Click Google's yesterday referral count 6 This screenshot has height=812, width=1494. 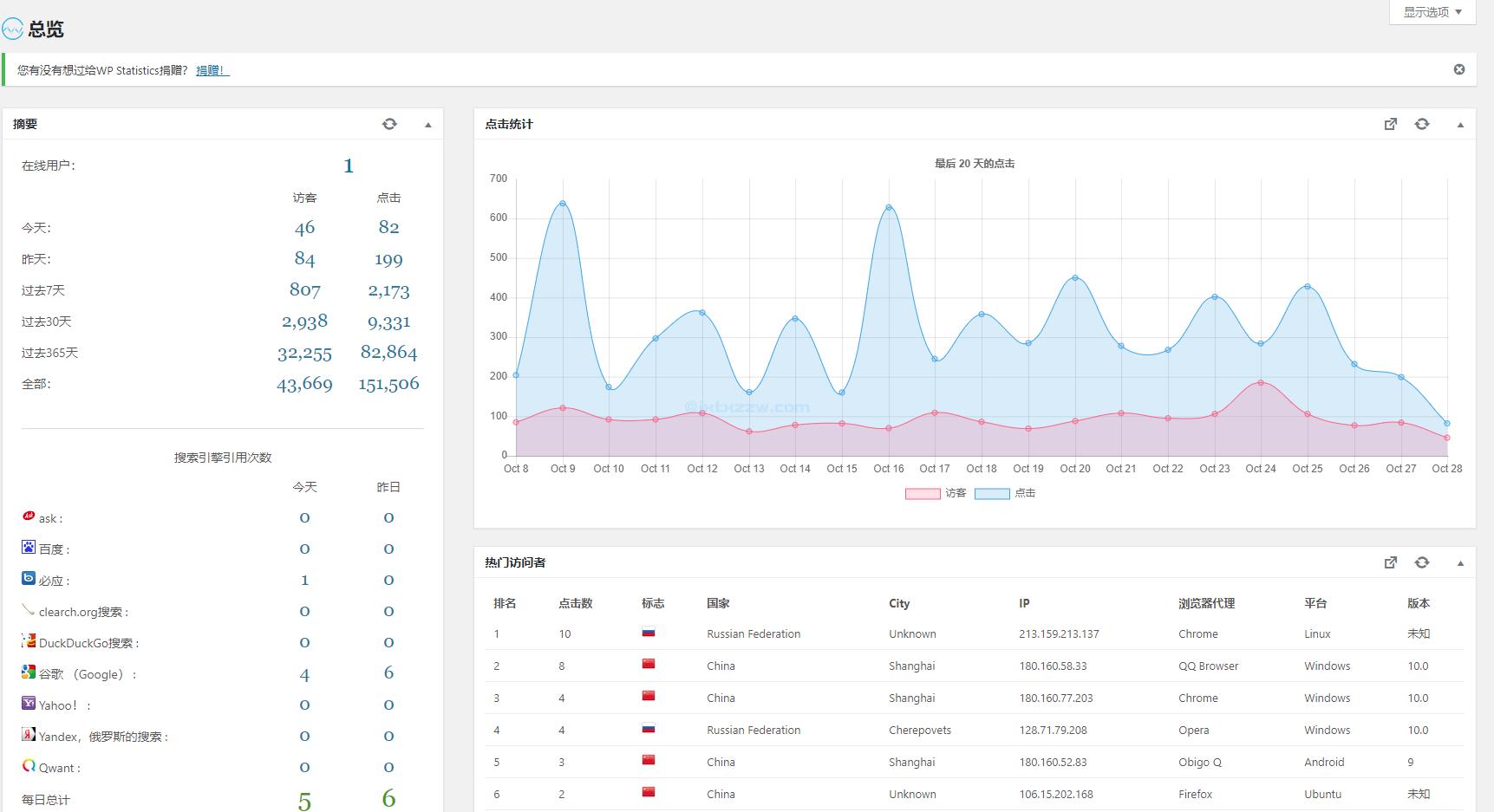(x=388, y=673)
